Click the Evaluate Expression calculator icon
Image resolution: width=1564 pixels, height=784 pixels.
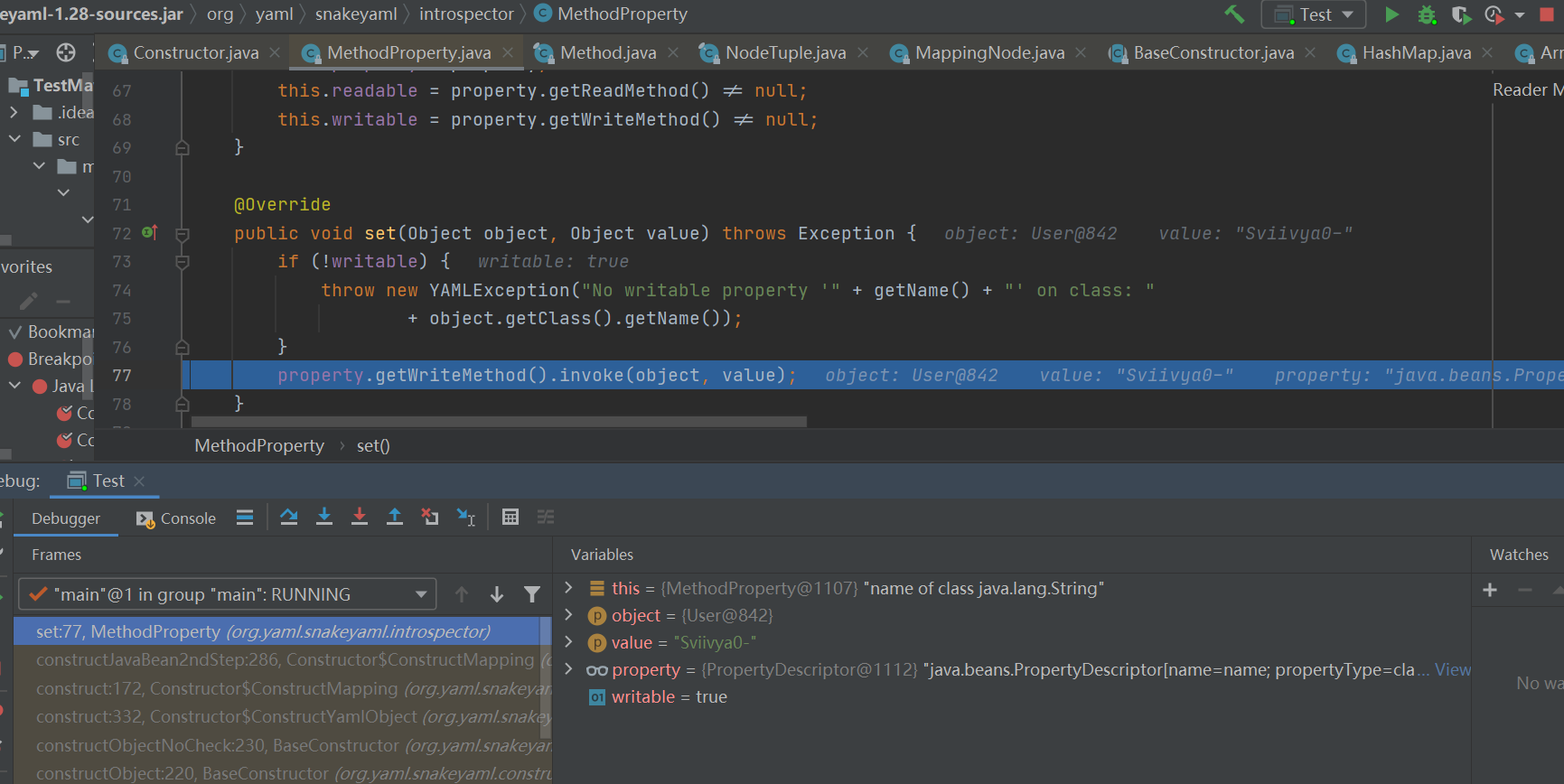click(510, 518)
